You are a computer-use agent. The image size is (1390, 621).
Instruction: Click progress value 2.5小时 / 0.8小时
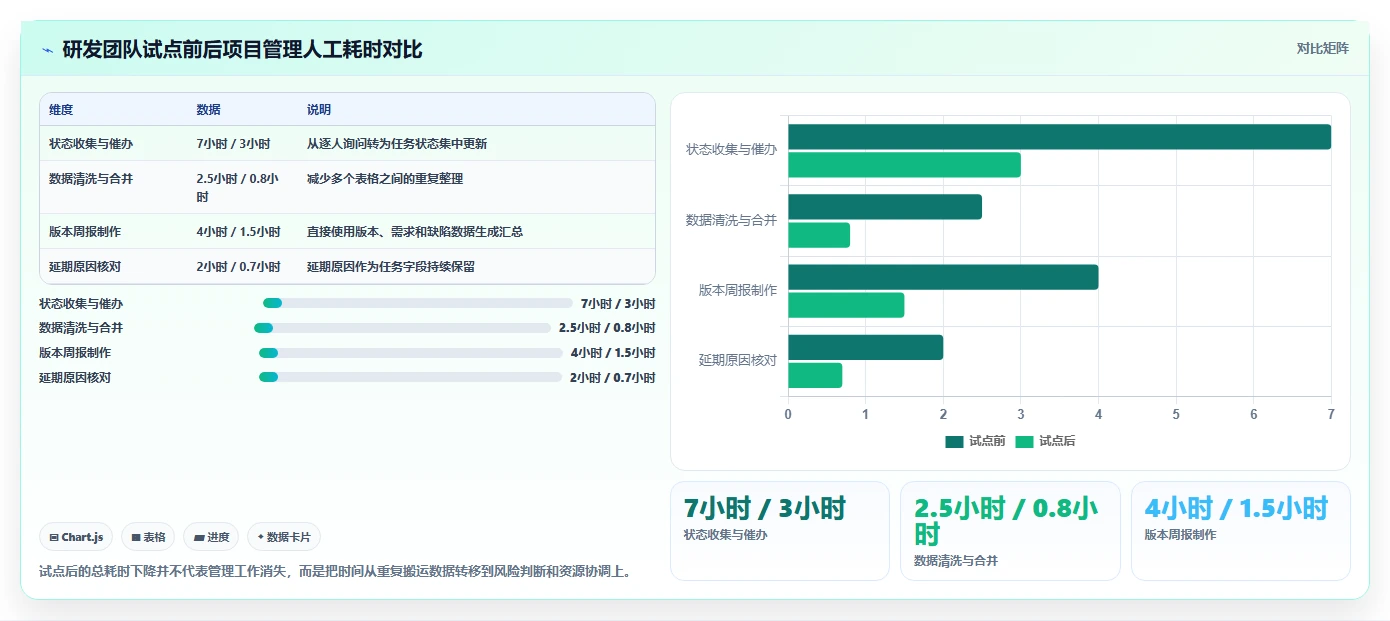pyautogui.click(x=607, y=328)
